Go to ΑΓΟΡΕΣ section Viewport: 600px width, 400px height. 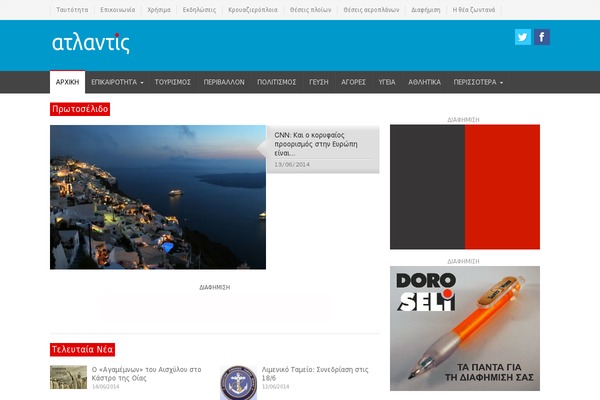pos(353,82)
